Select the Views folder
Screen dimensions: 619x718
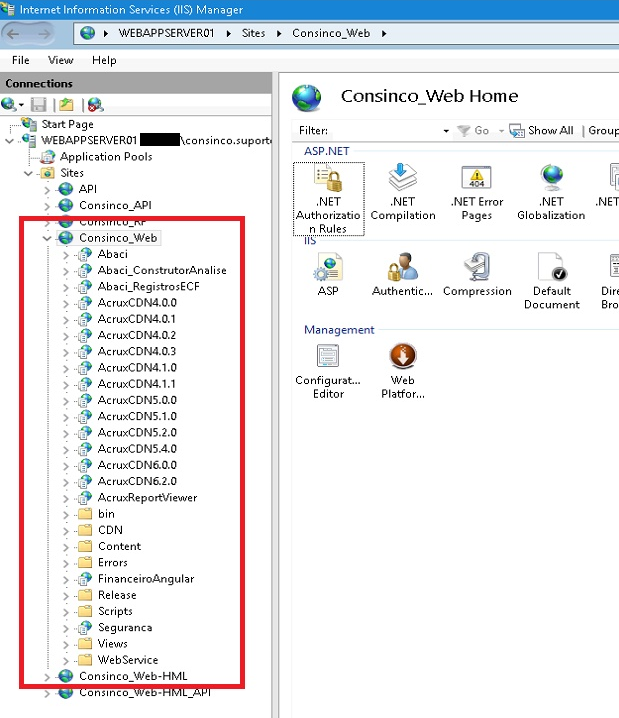coord(113,644)
